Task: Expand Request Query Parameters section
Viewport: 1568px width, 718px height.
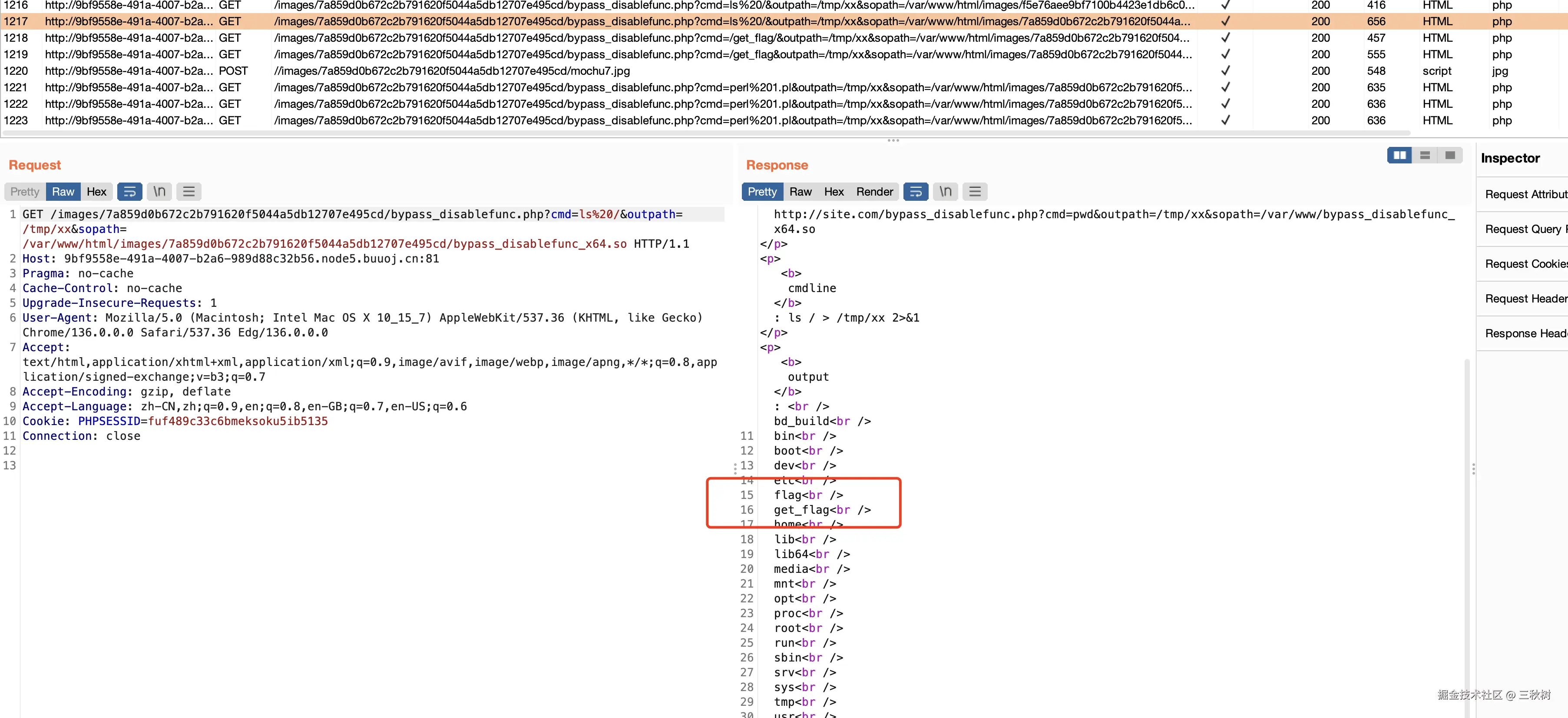Action: coord(1525,229)
